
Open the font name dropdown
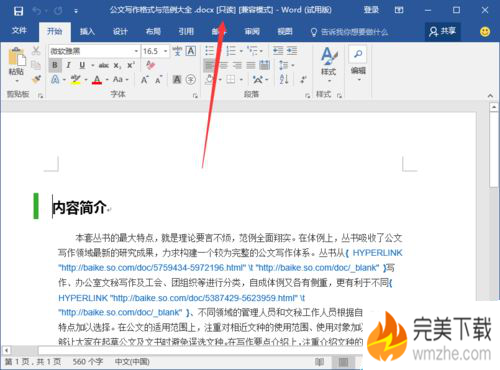coord(136,51)
